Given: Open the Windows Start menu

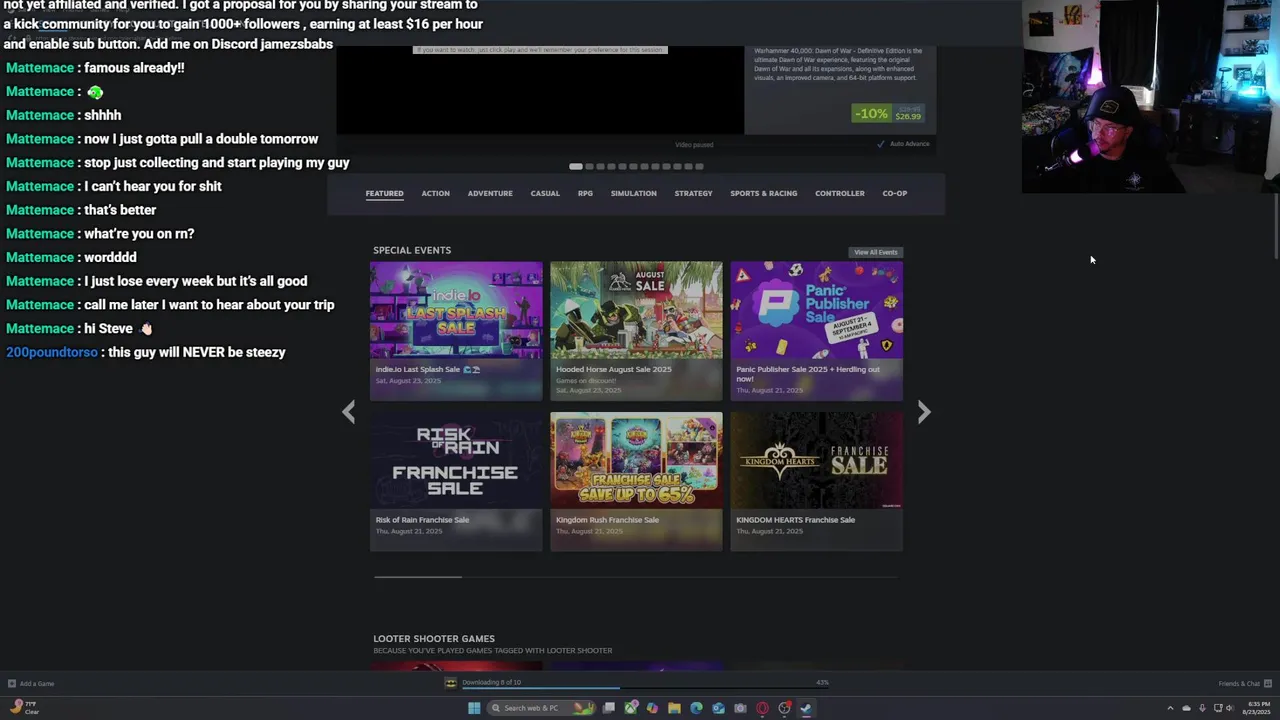Looking at the screenshot, I should click(x=474, y=708).
